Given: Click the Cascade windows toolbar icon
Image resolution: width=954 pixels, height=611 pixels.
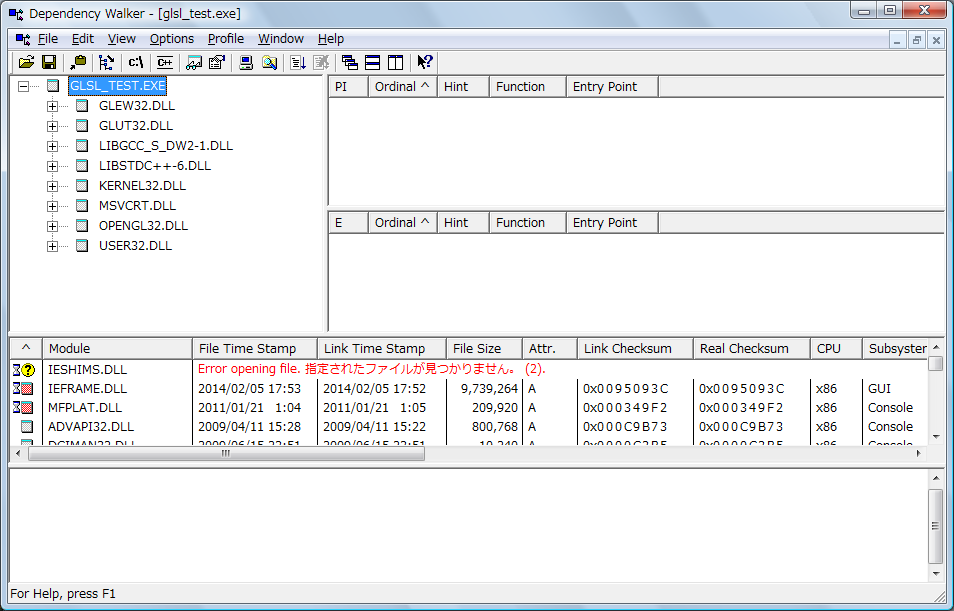Looking at the screenshot, I should 350,62.
